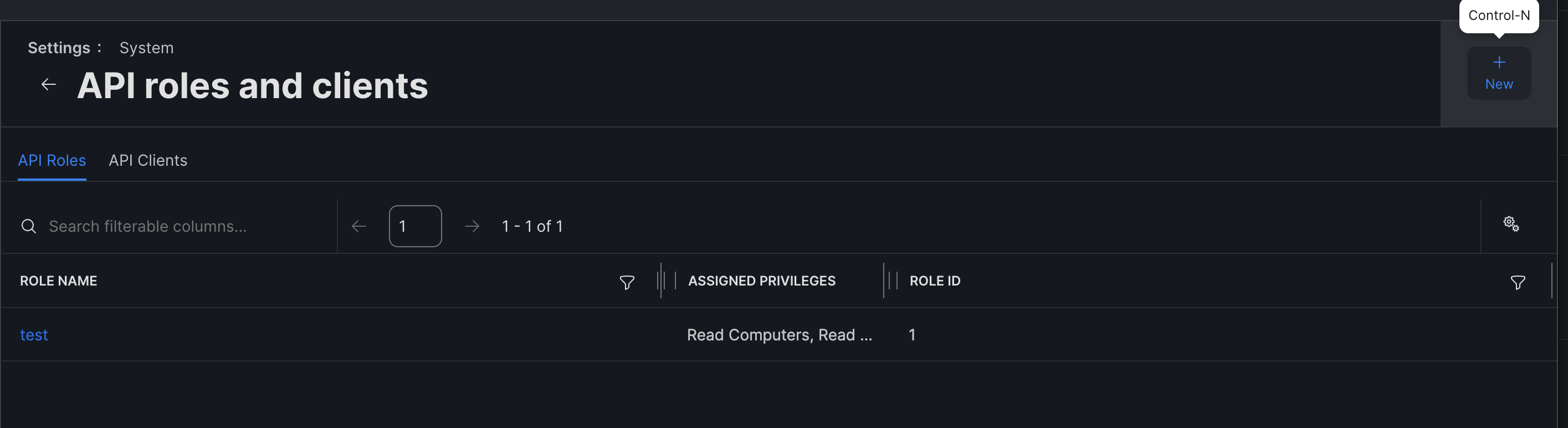Image resolution: width=1568 pixels, height=428 pixels.
Task: Click the Role ID column header
Action: click(934, 281)
